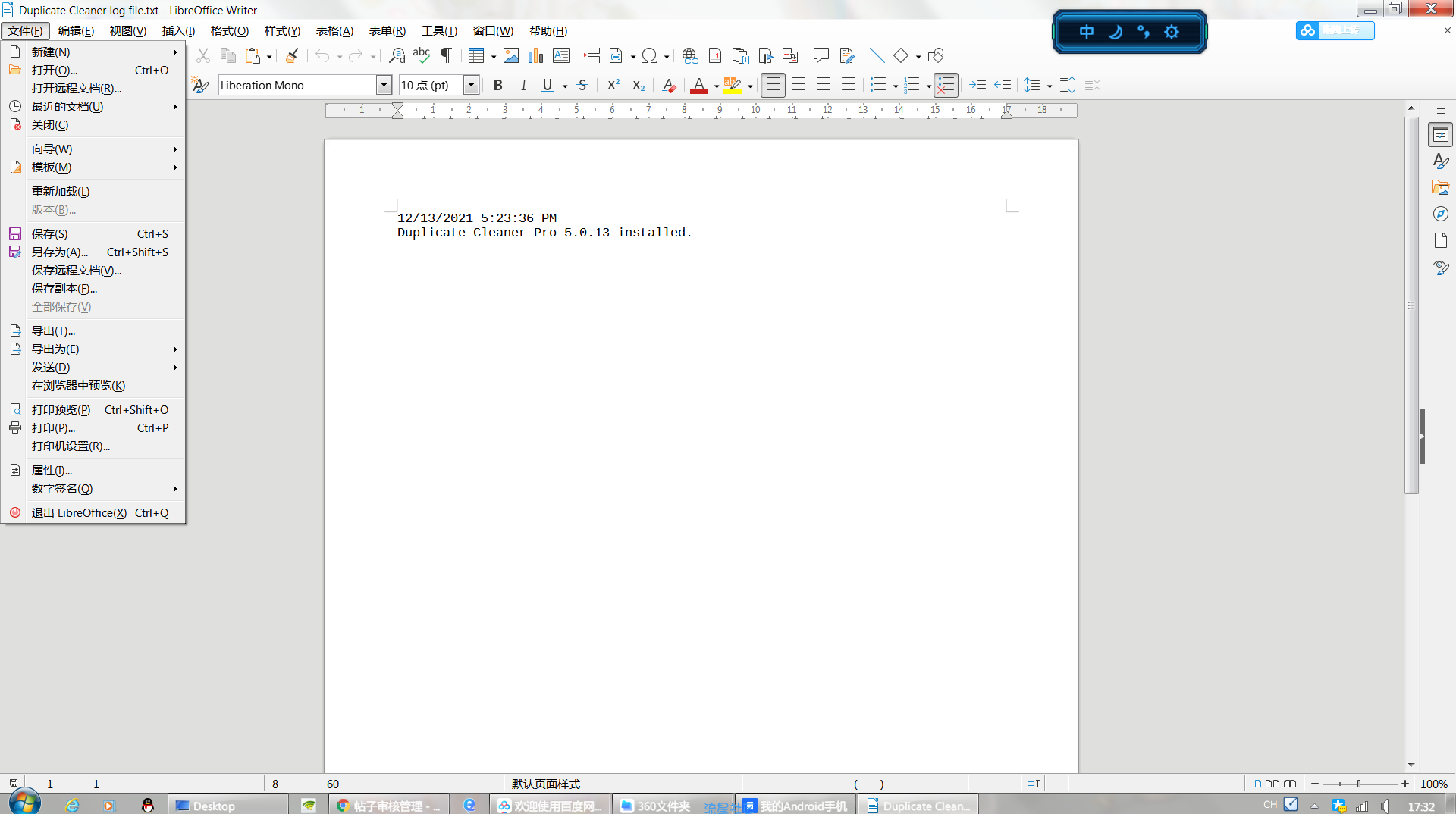Toggle Justified alignment
Image resolution: width=1456 pixels, height=814 pixels.
coord(849,85)
